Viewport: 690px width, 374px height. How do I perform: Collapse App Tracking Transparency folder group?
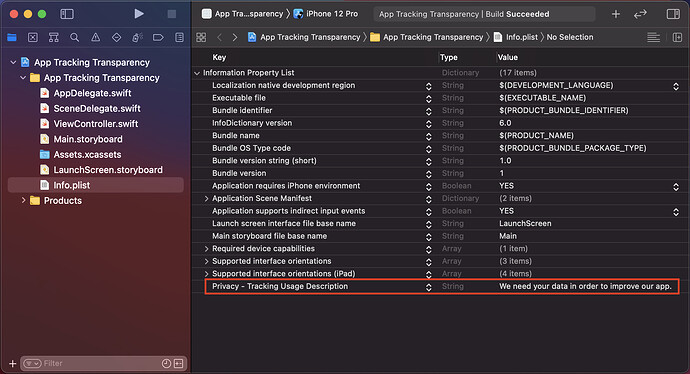[x=23, y=78]
